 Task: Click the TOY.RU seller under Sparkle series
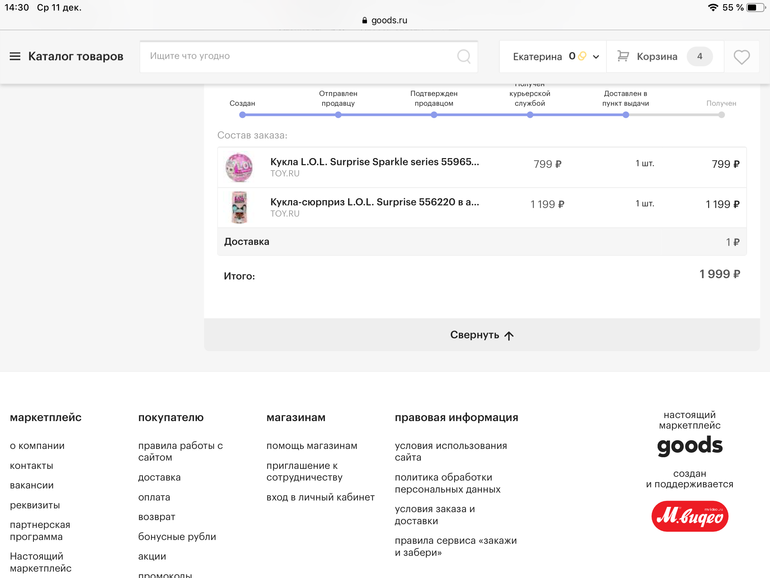point(285,173)
